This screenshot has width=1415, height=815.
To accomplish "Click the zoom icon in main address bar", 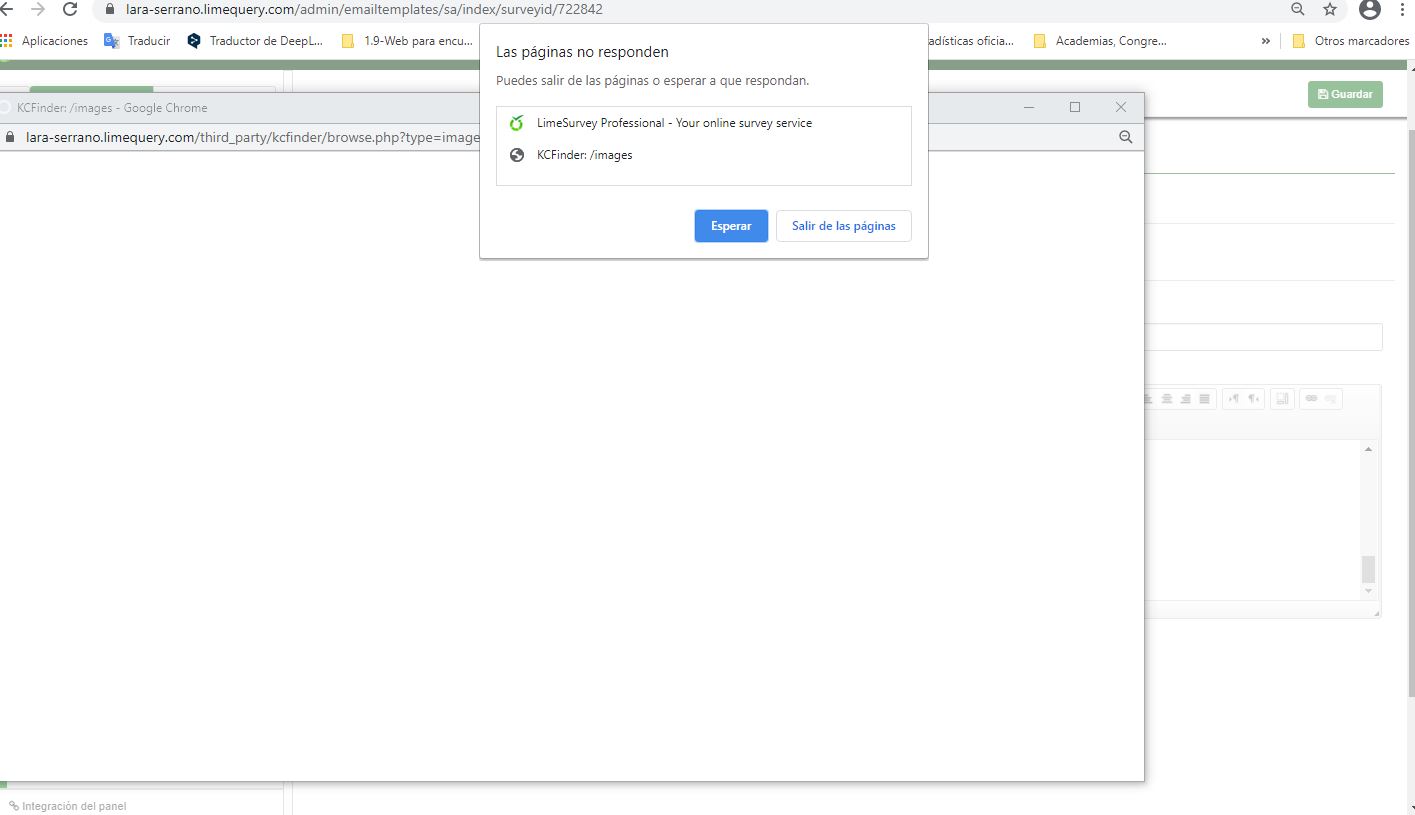I will pos(1297,9).
